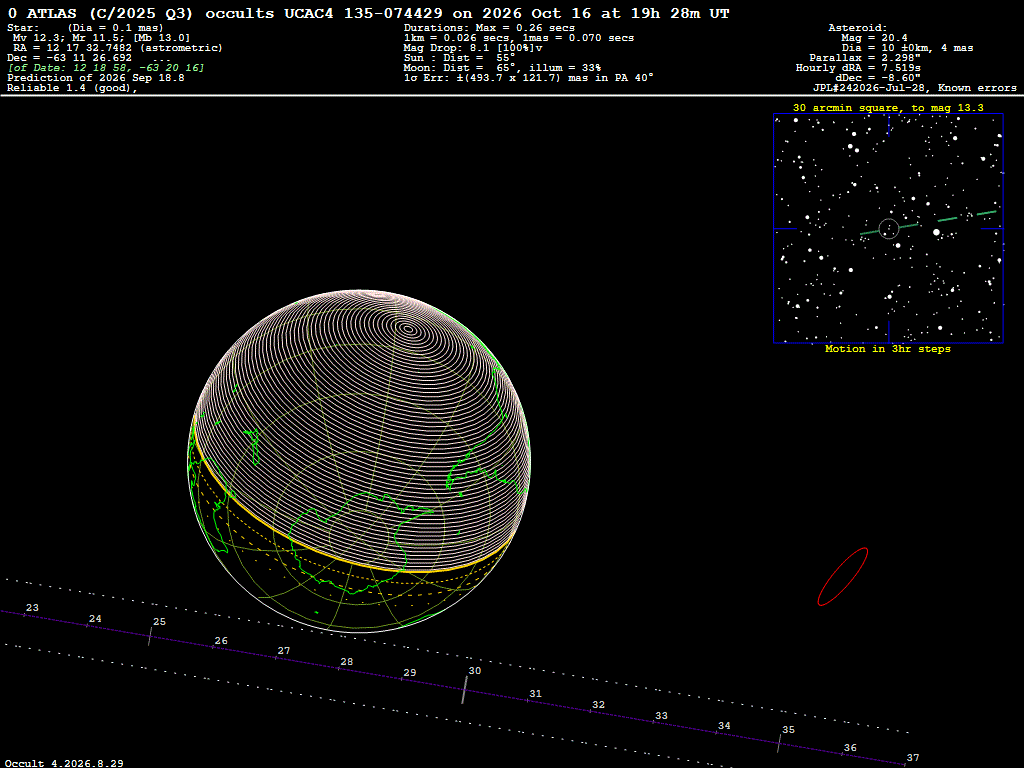Click the circled target star in star chart

(x=889, y=229)
